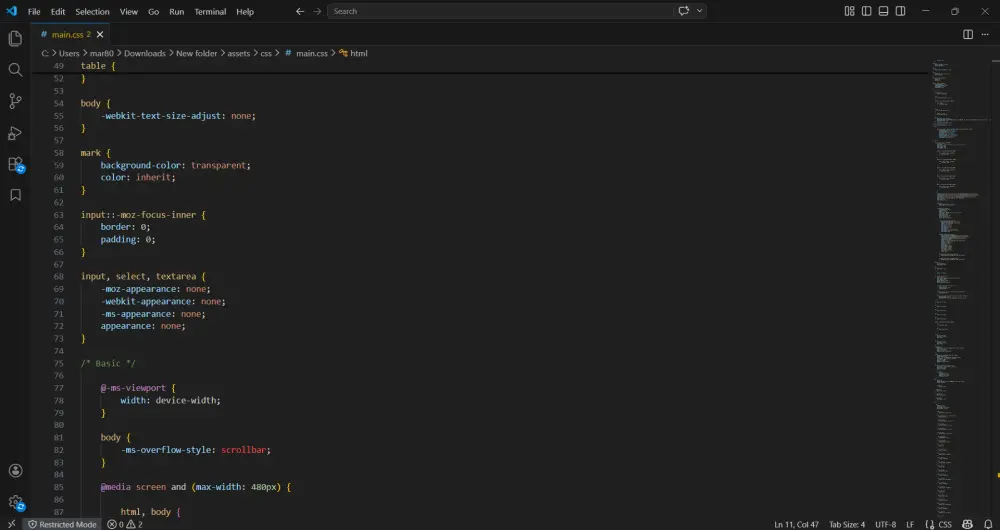Open the Terminal menu

[x=210, y=11]
